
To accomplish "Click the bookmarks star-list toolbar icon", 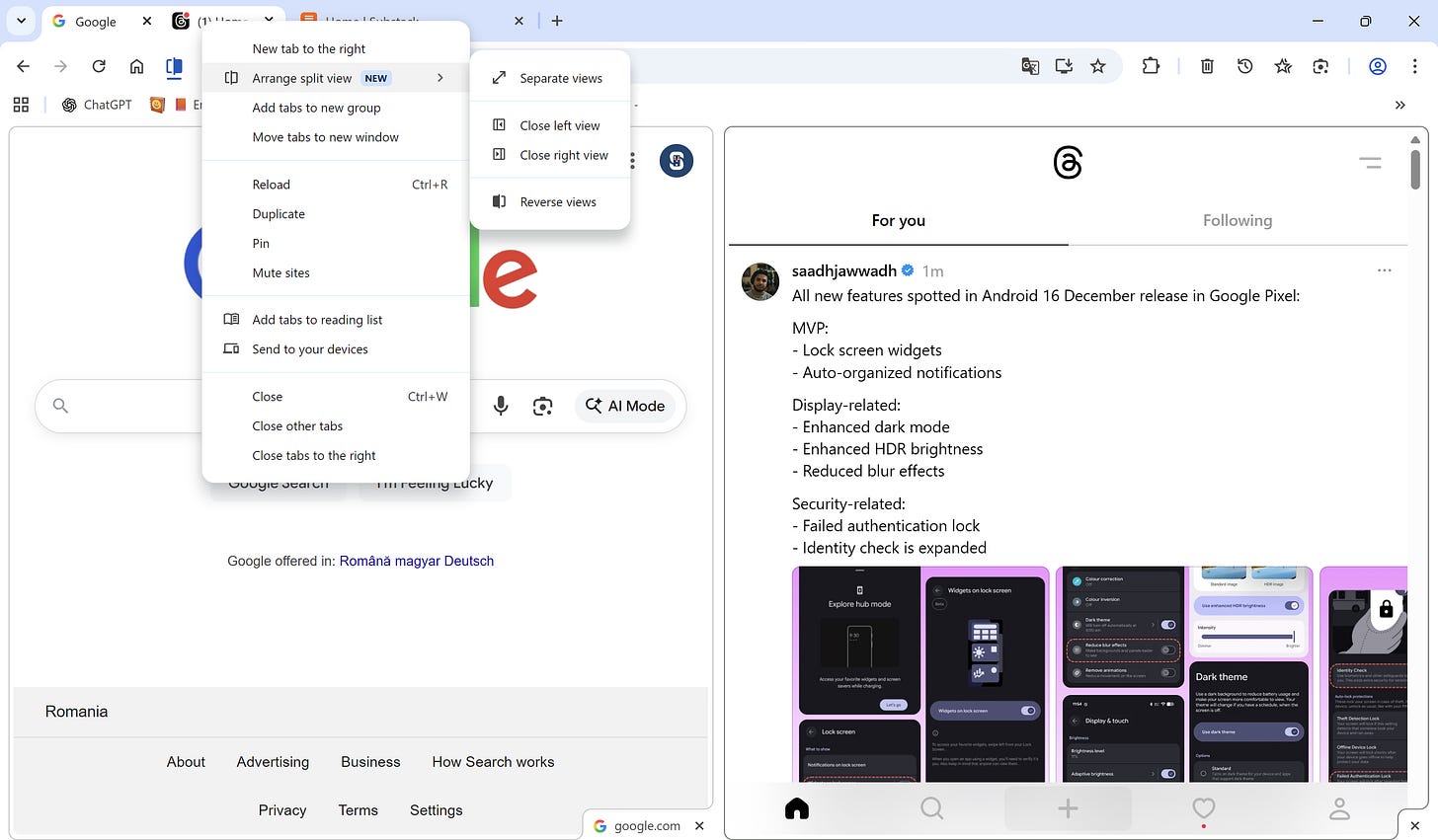I will (1283, 66).
